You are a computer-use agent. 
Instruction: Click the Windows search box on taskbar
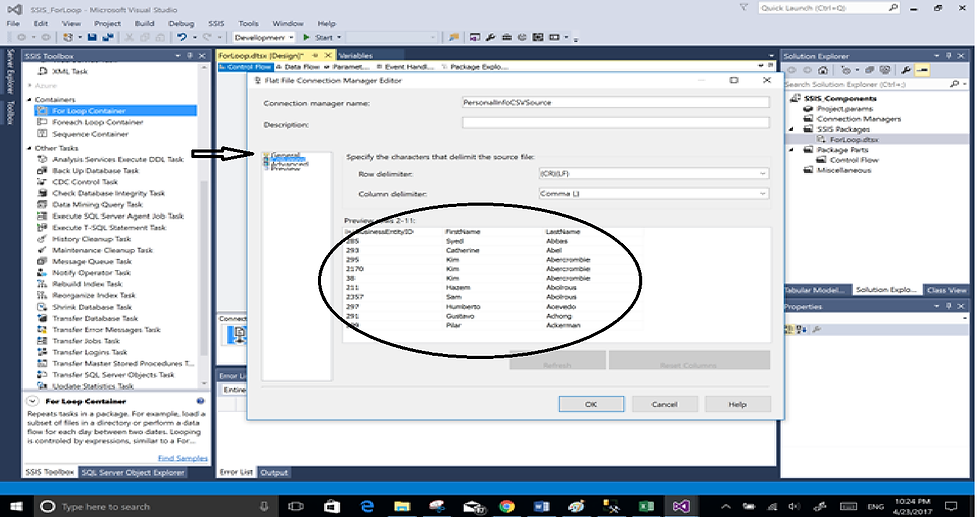(x=155, y=506)
